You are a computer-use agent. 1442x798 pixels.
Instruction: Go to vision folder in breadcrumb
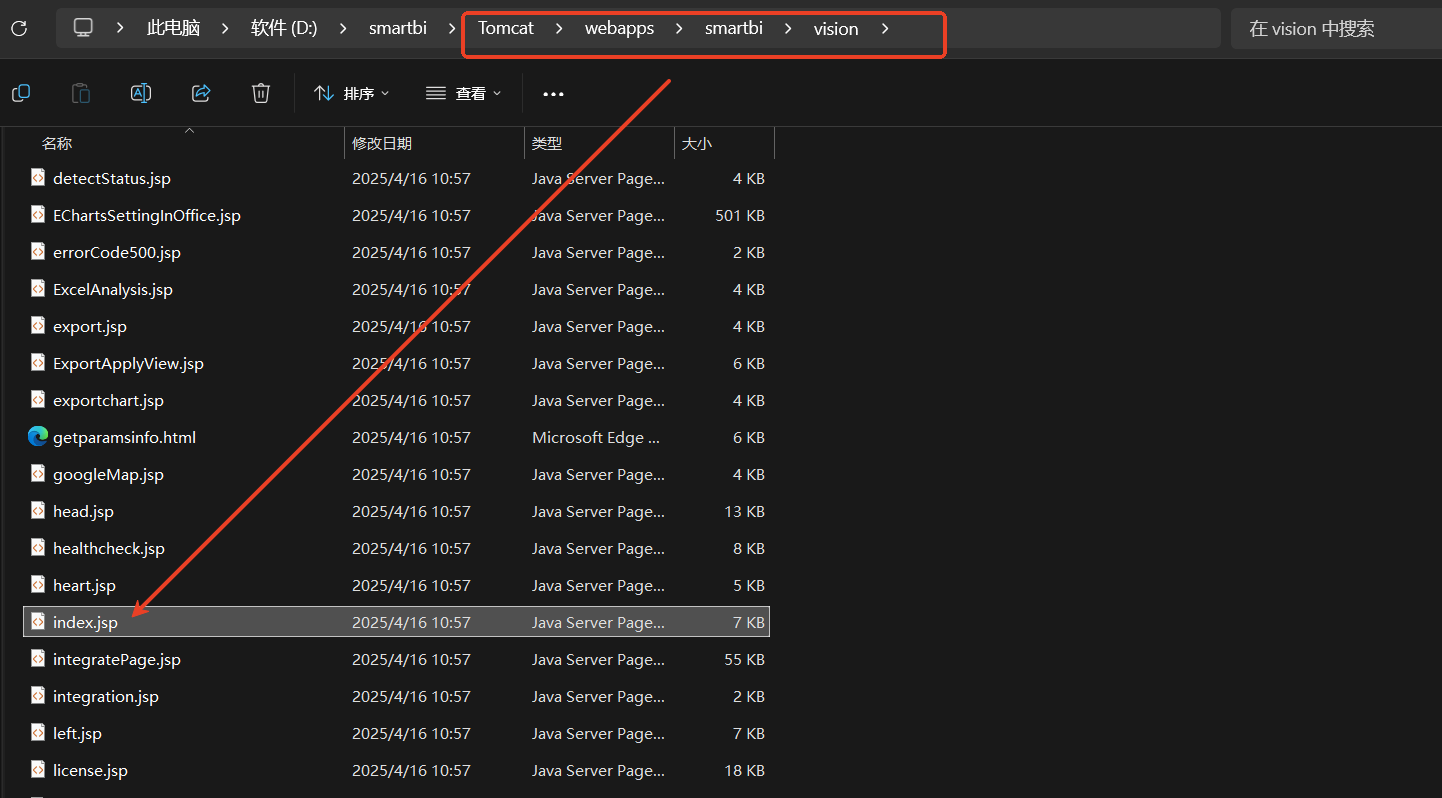(x=836, y=29)
